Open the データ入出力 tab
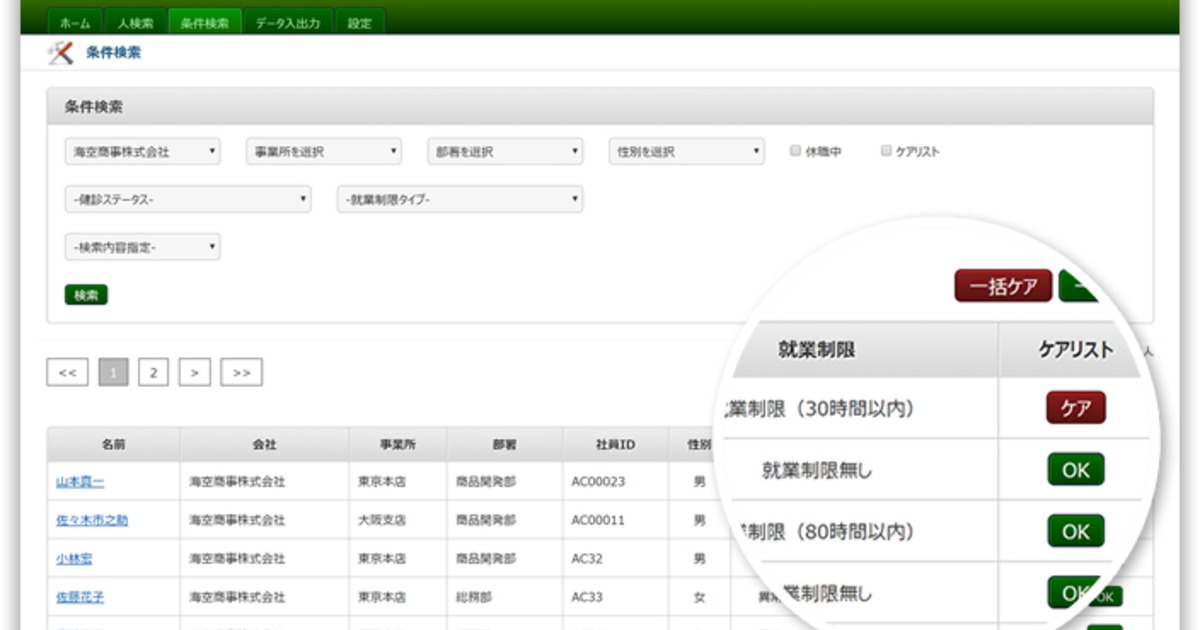The width and height of the screenshot is (1200, 630). click(287, 22)
